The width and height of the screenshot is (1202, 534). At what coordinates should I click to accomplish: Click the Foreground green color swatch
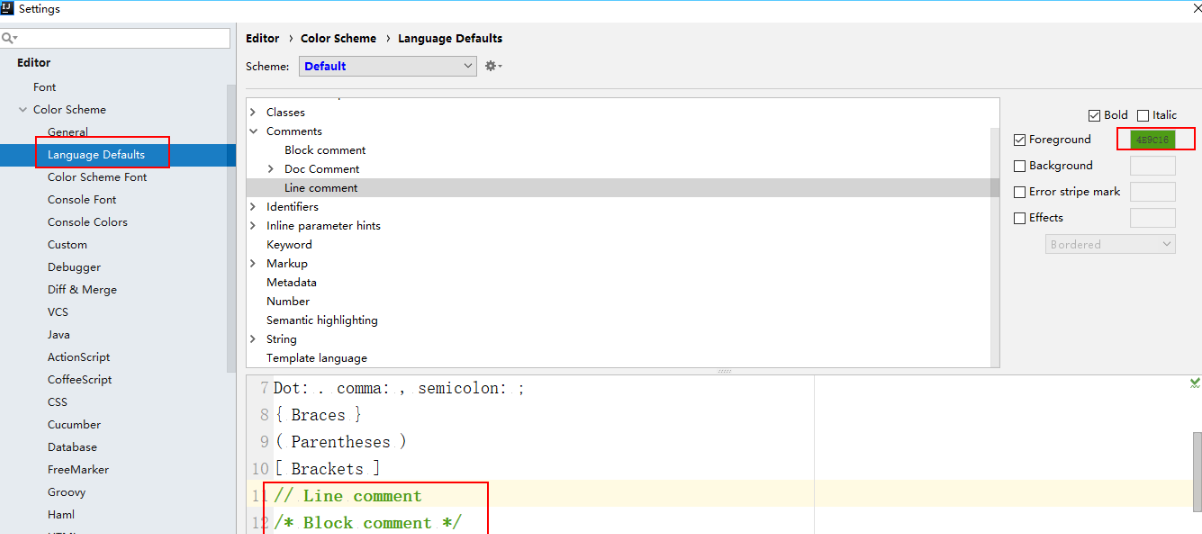[1153, 140]
